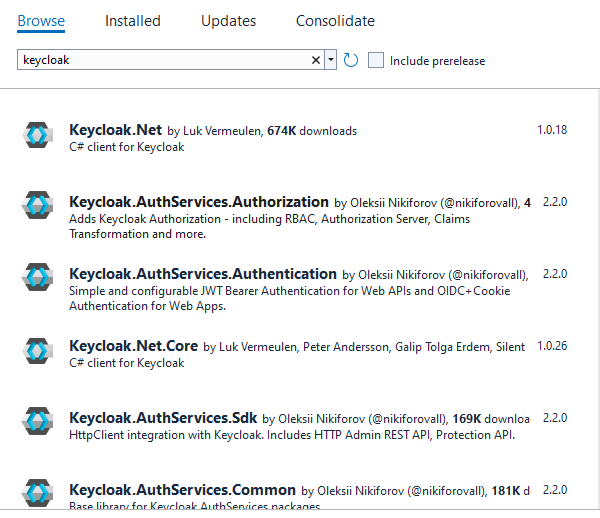Viewport: 600px width, 518px height.
Task: Open Keycloak.AuthServices.Authorization package title
Action: pos(199,202)
